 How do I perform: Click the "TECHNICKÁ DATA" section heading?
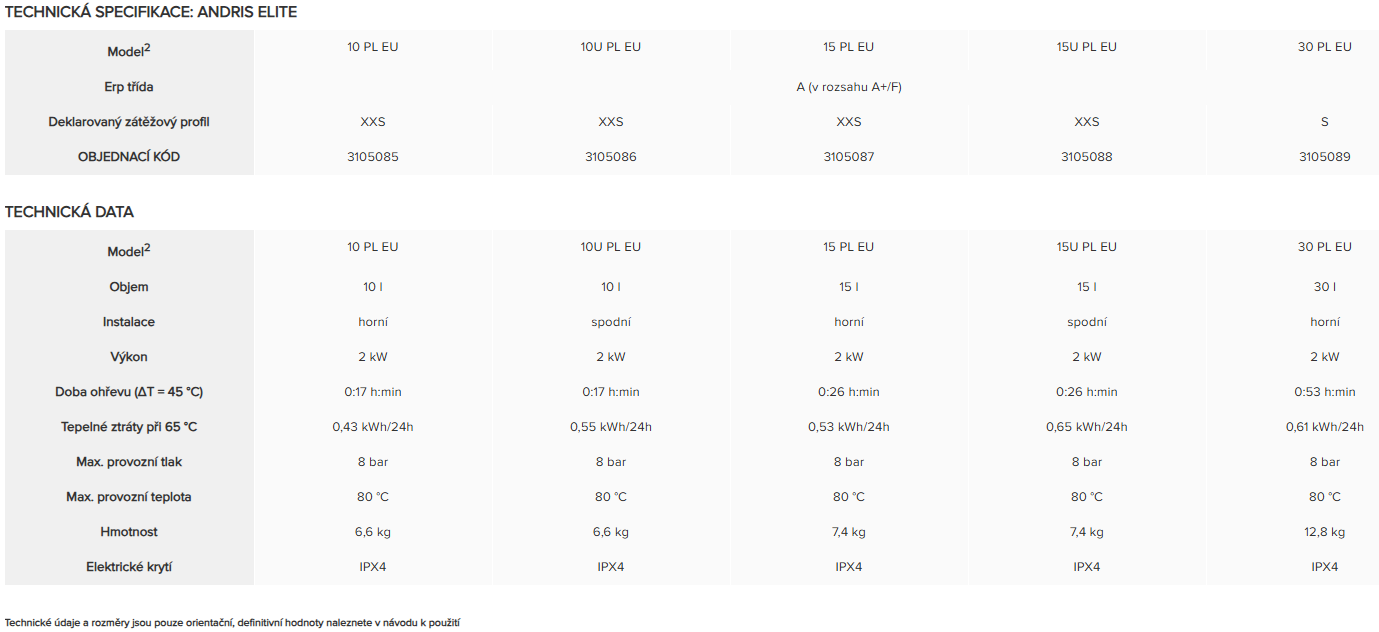(x=69, y=212)
